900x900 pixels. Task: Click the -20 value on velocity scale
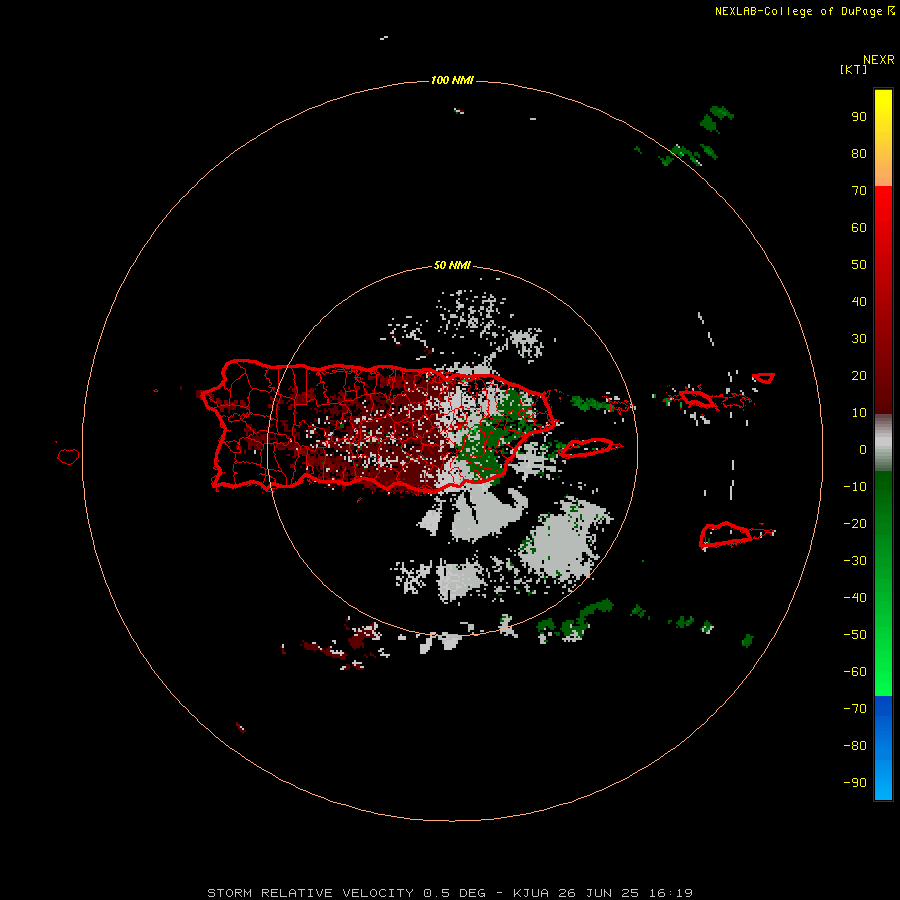(855, 524)
